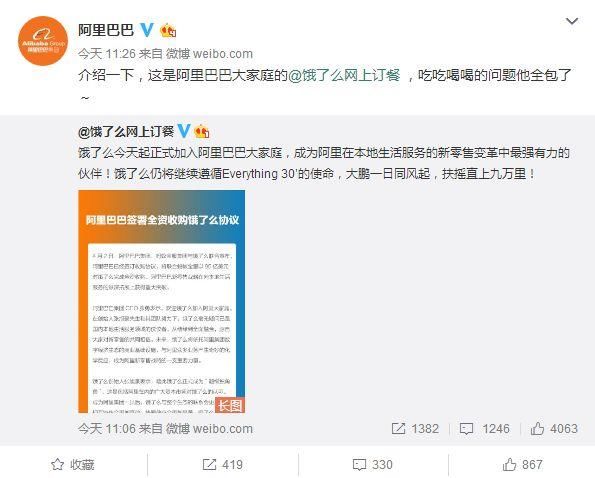
Task: Click the crown member badge next to 阿里巴巴
Action: coord(168,30)
